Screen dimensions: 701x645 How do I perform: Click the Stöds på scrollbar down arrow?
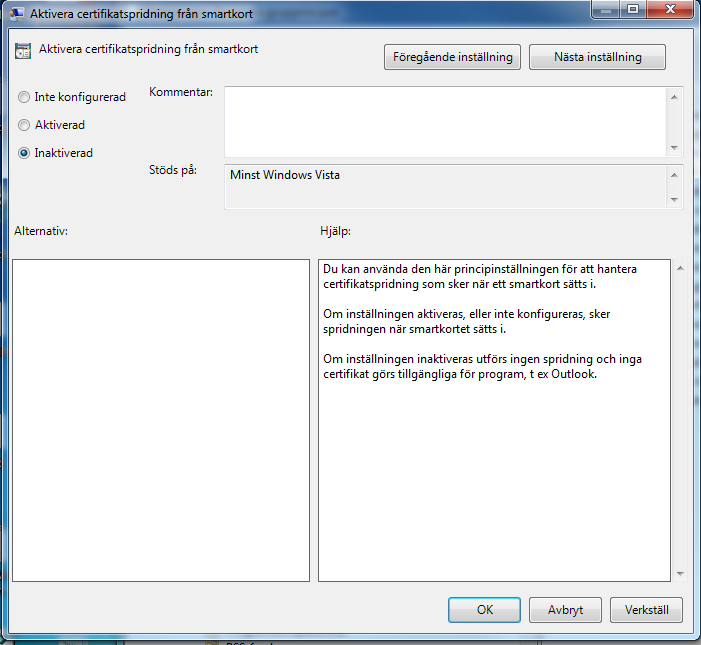pyautogui.click(x=674, y=199)
